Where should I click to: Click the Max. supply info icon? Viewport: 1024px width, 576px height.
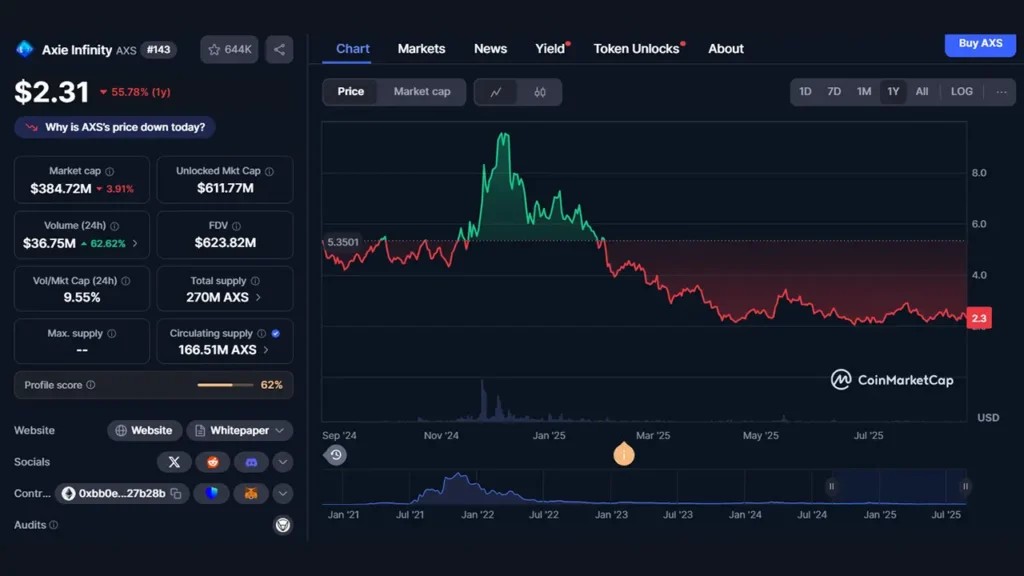[x=112, y=334]
